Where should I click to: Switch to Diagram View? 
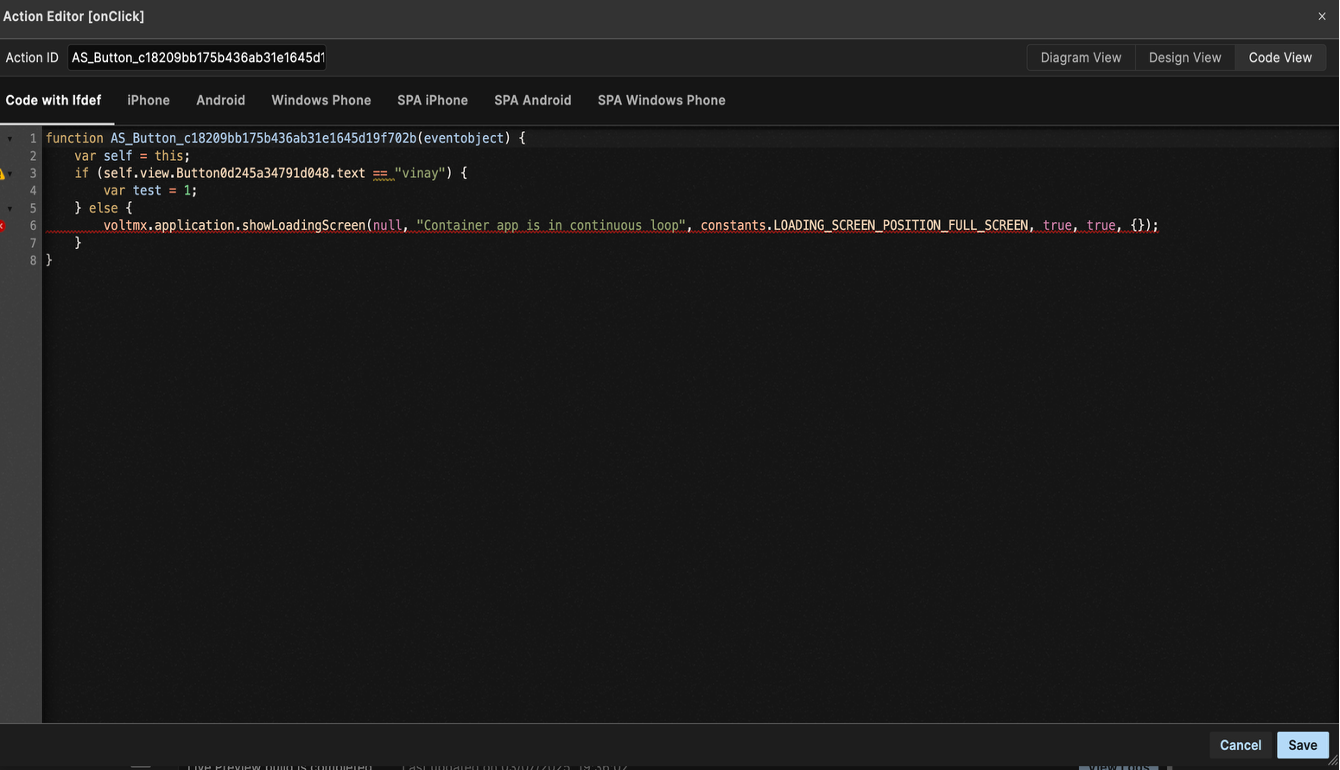pos(1080,58)
